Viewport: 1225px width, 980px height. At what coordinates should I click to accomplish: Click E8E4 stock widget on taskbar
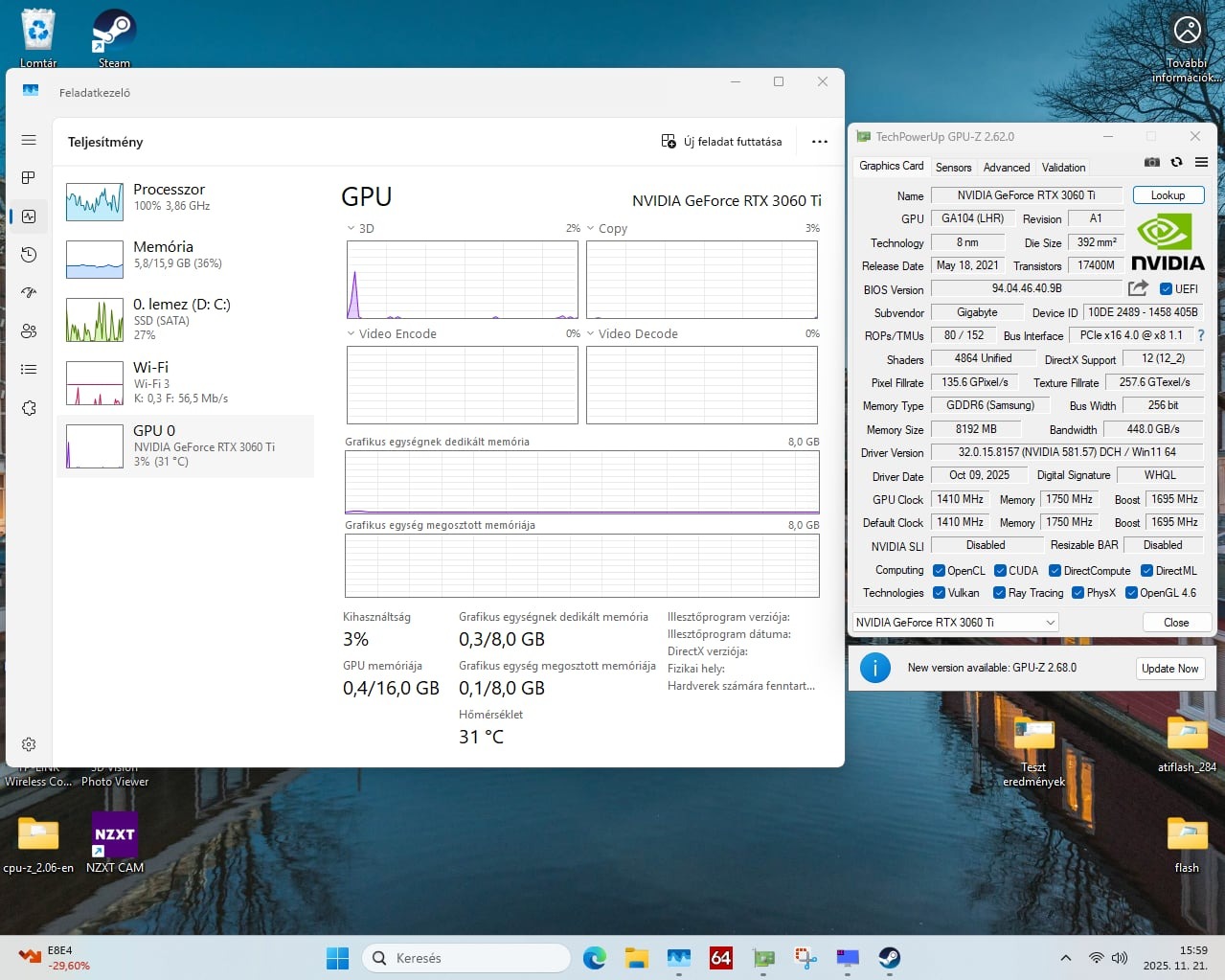click(x=54, y=958)
